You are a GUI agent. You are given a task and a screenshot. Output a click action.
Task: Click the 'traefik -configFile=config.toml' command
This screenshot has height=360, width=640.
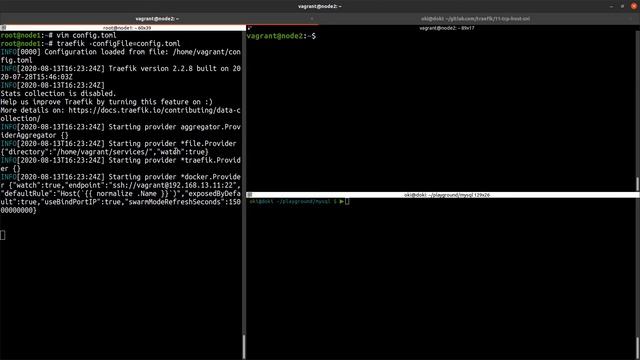[118, 43]
